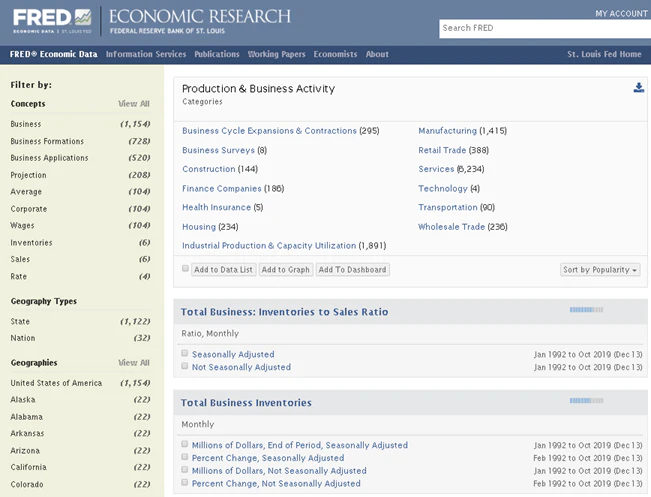Open Information Services menu
Screen dimensions: 651x497
pyautogui.click(x=146, y=54)
